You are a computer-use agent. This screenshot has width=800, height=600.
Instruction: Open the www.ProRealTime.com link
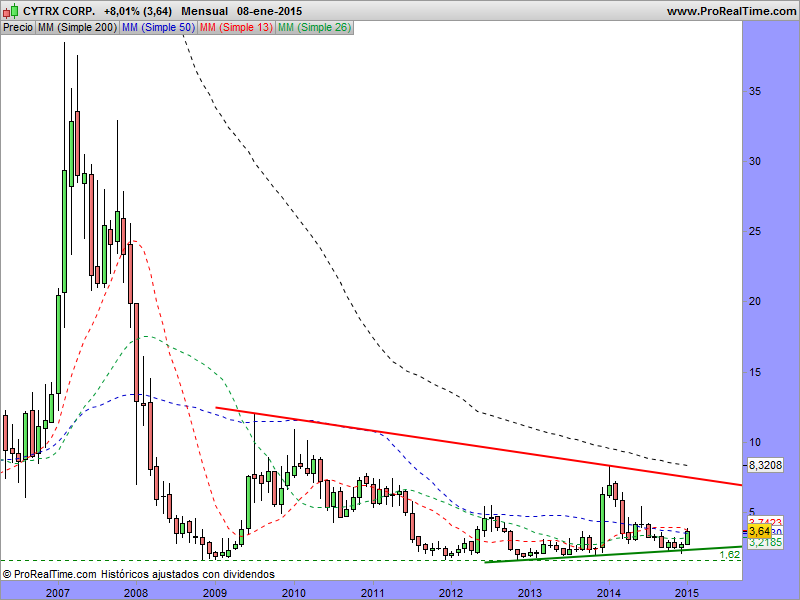[x=731, y=11]
